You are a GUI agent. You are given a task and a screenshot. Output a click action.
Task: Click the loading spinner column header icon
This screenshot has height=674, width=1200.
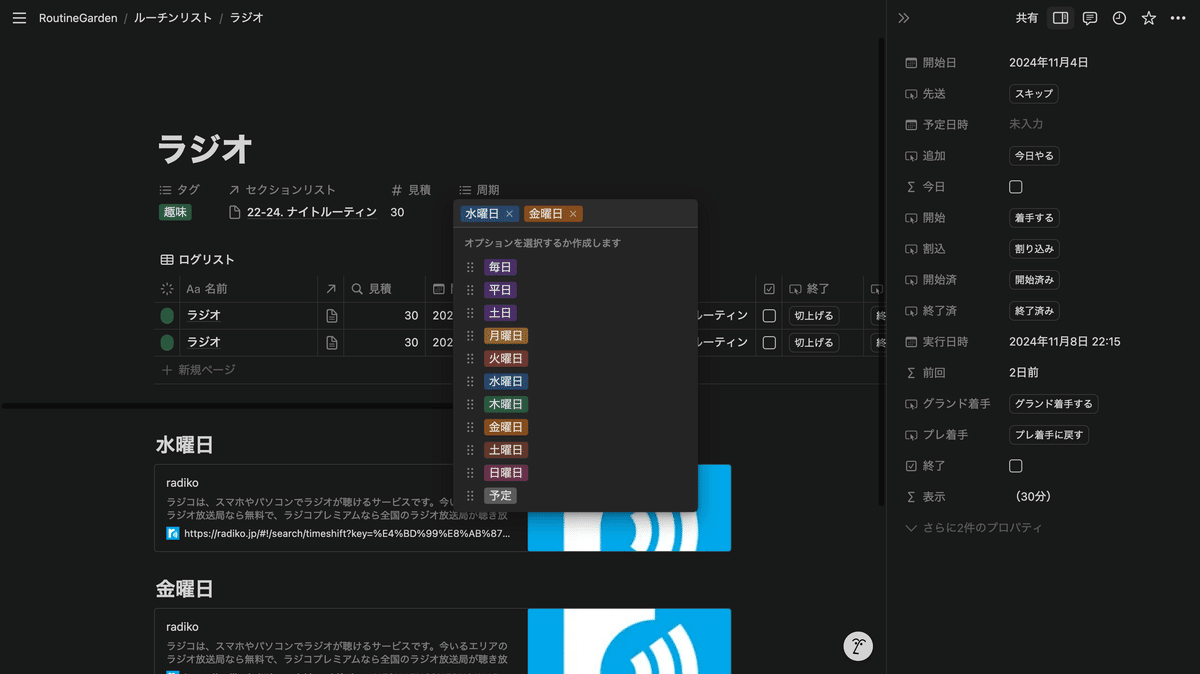pyautogui.click(x=167, y=289)
